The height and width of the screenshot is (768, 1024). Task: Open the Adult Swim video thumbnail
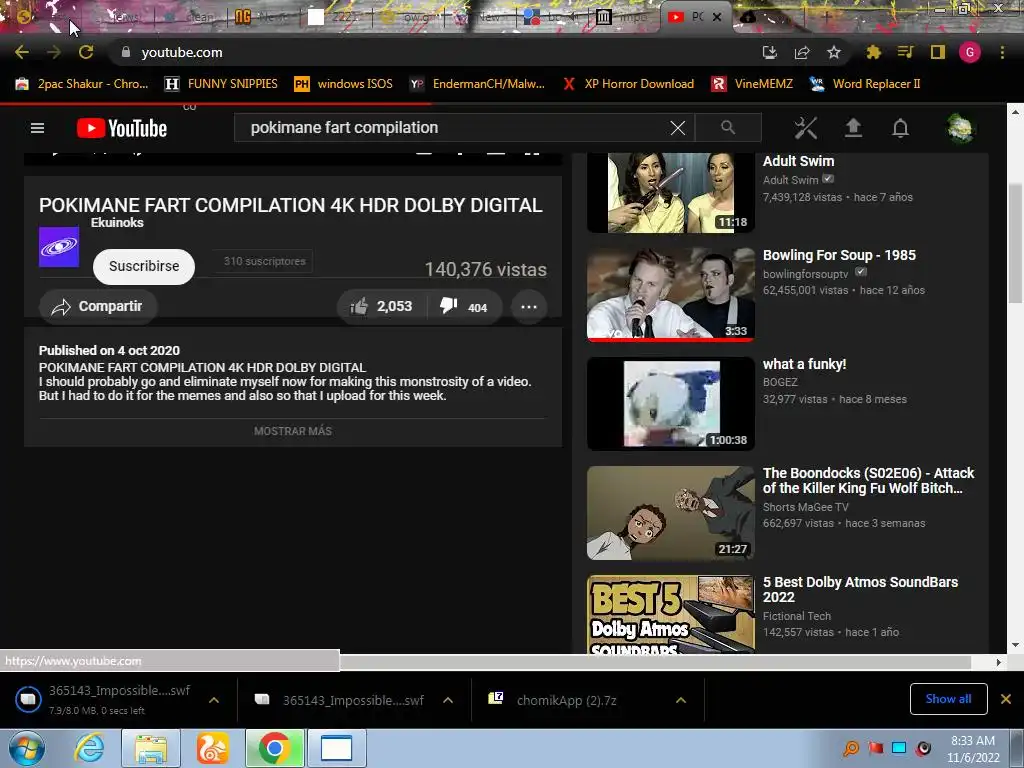671,193
